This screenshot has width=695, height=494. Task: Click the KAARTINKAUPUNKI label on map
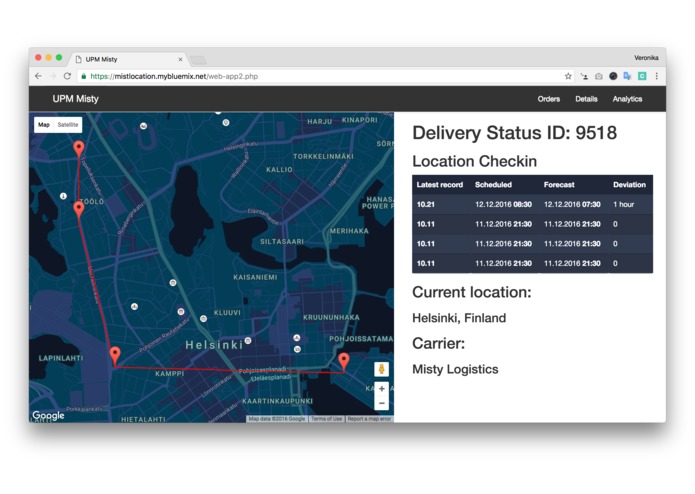click(277, 401)
